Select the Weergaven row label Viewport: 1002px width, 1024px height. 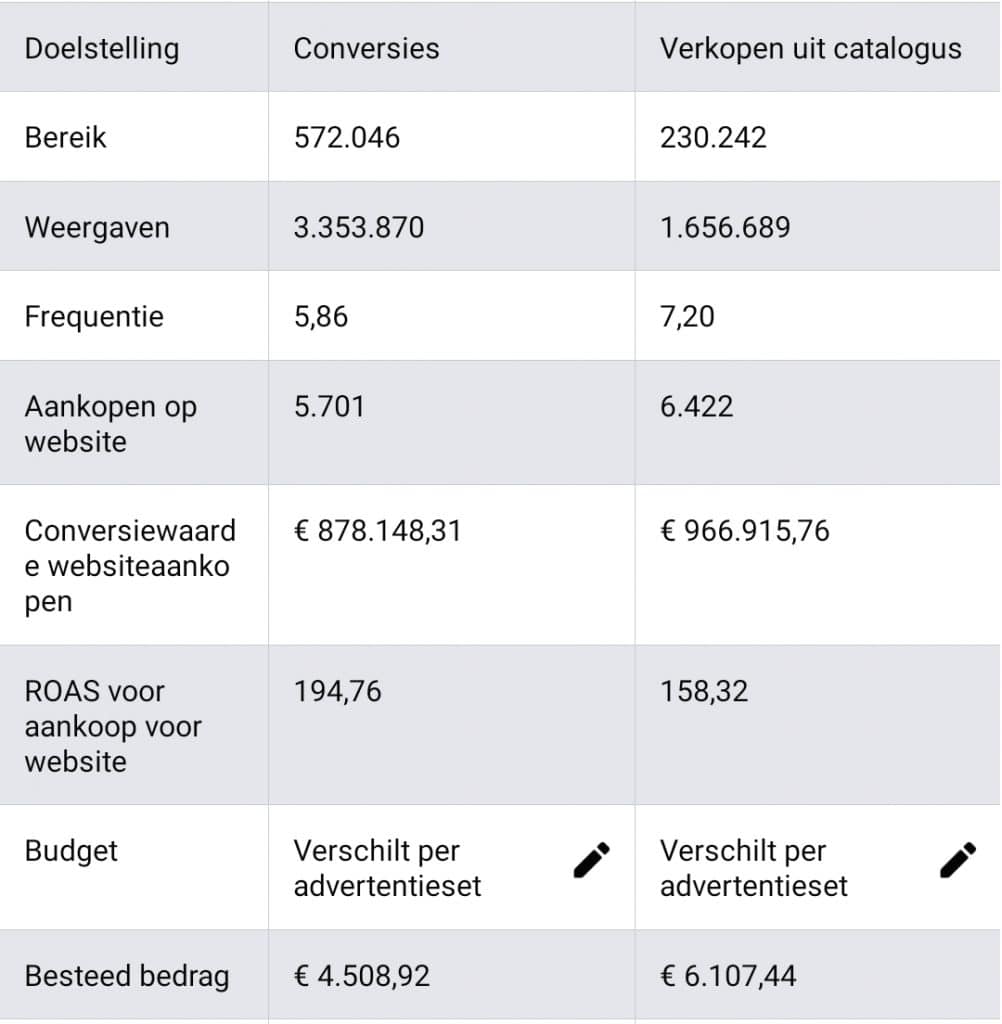[97, 227]
